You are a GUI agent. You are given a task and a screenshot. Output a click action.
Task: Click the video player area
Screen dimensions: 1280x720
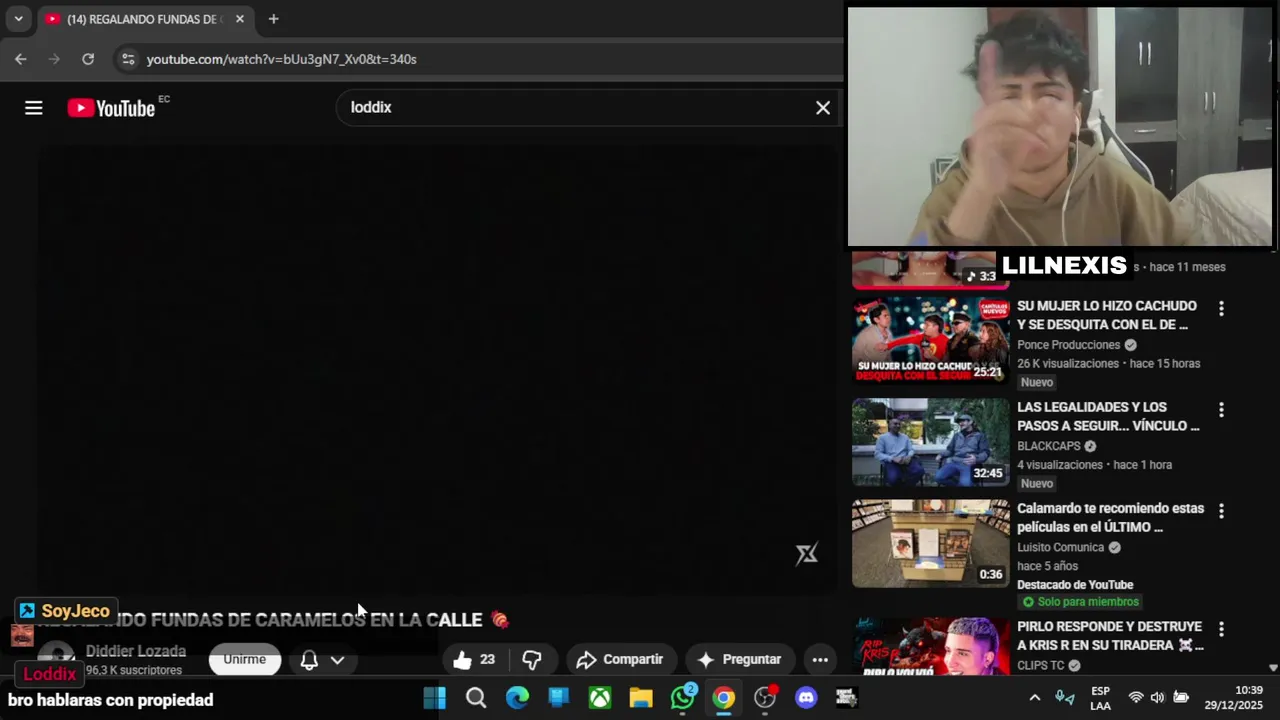(439, 370)
